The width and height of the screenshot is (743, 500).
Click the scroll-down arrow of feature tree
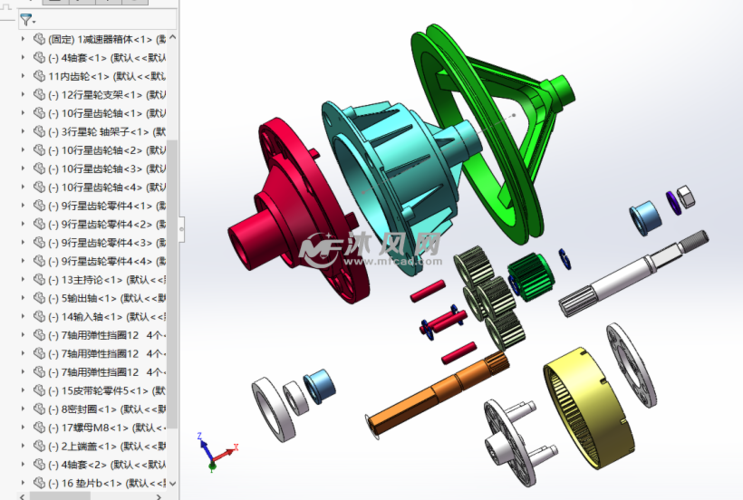click(x=172, y=481)
